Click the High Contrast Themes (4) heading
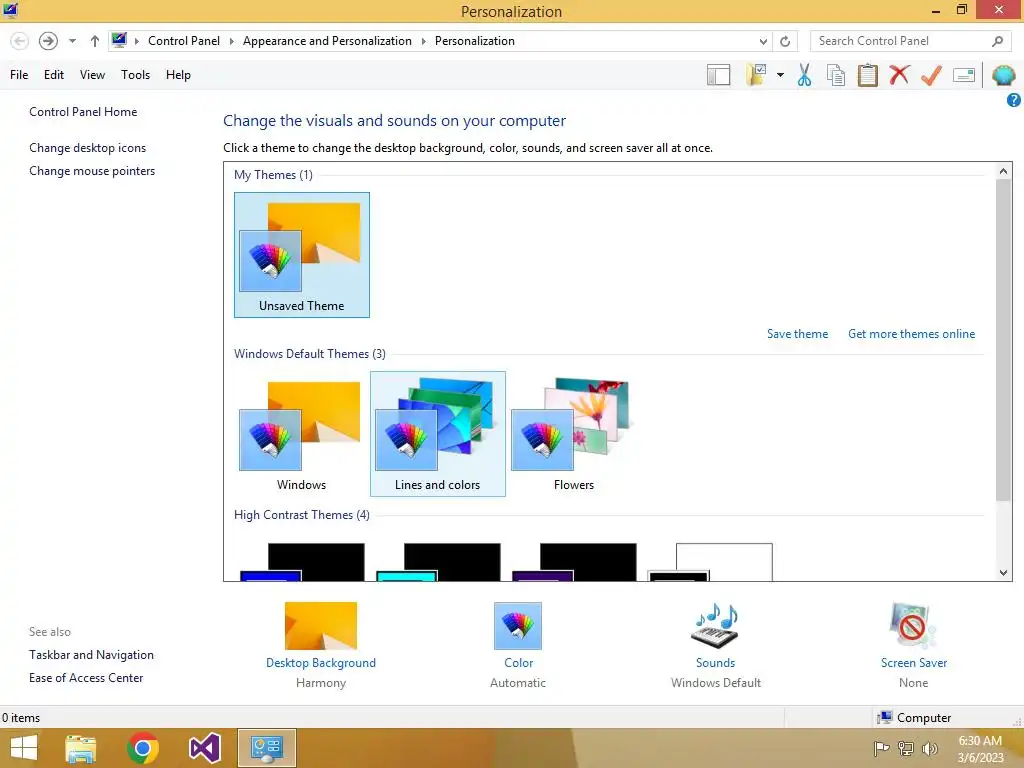Viewport: 1024px width, 768px height. click(x=302, y=515)
